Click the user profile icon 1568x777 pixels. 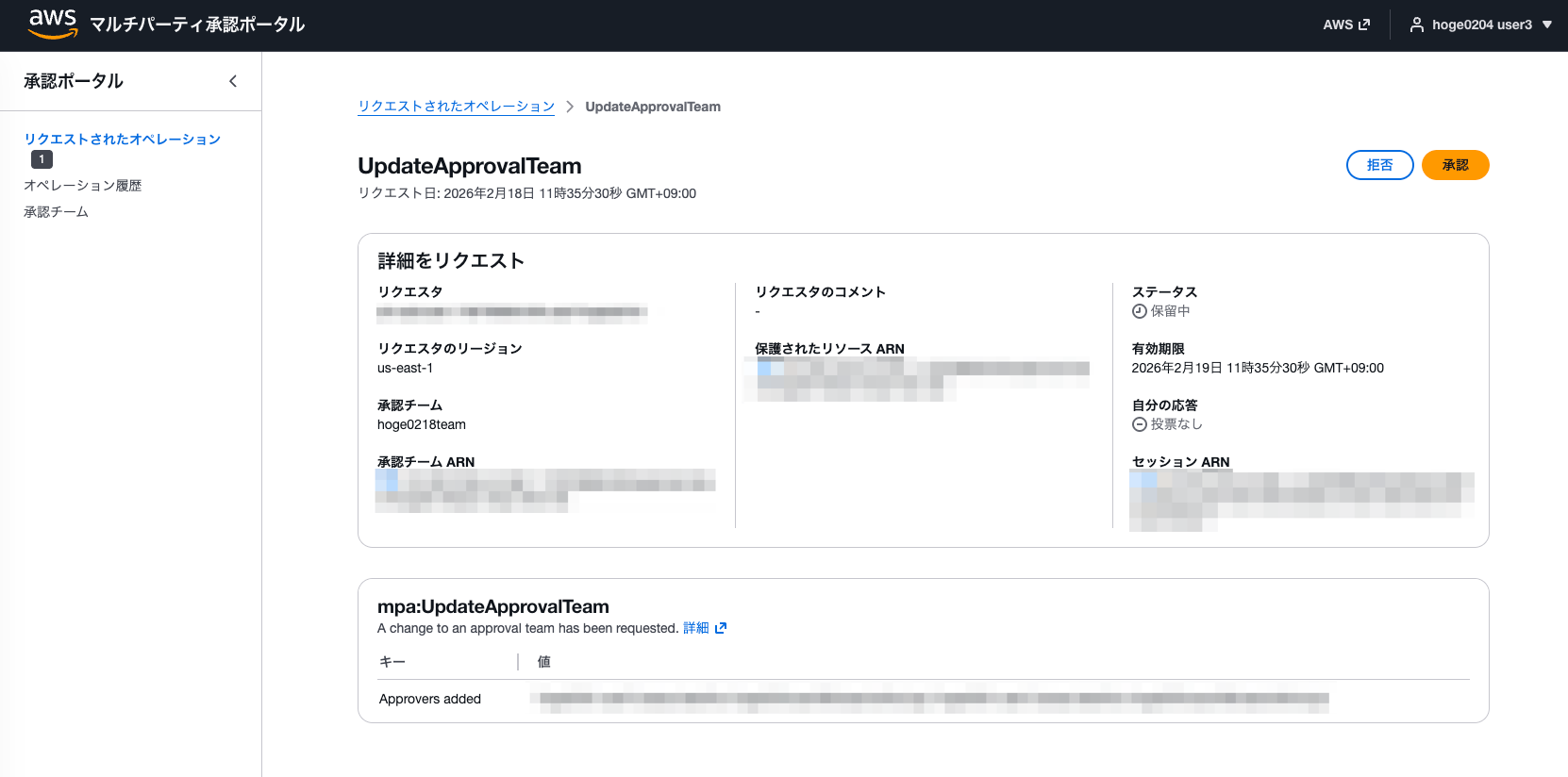(x=1416, y=25)
